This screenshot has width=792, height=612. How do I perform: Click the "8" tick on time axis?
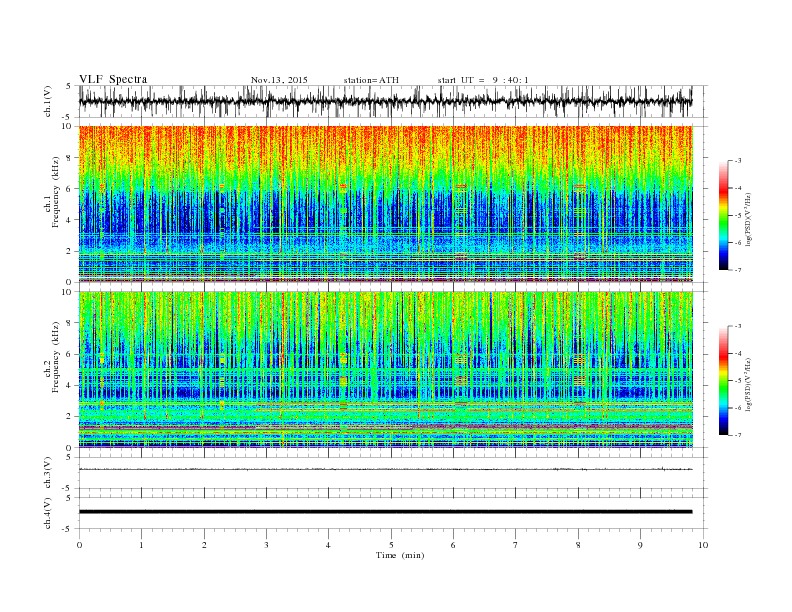578,545
